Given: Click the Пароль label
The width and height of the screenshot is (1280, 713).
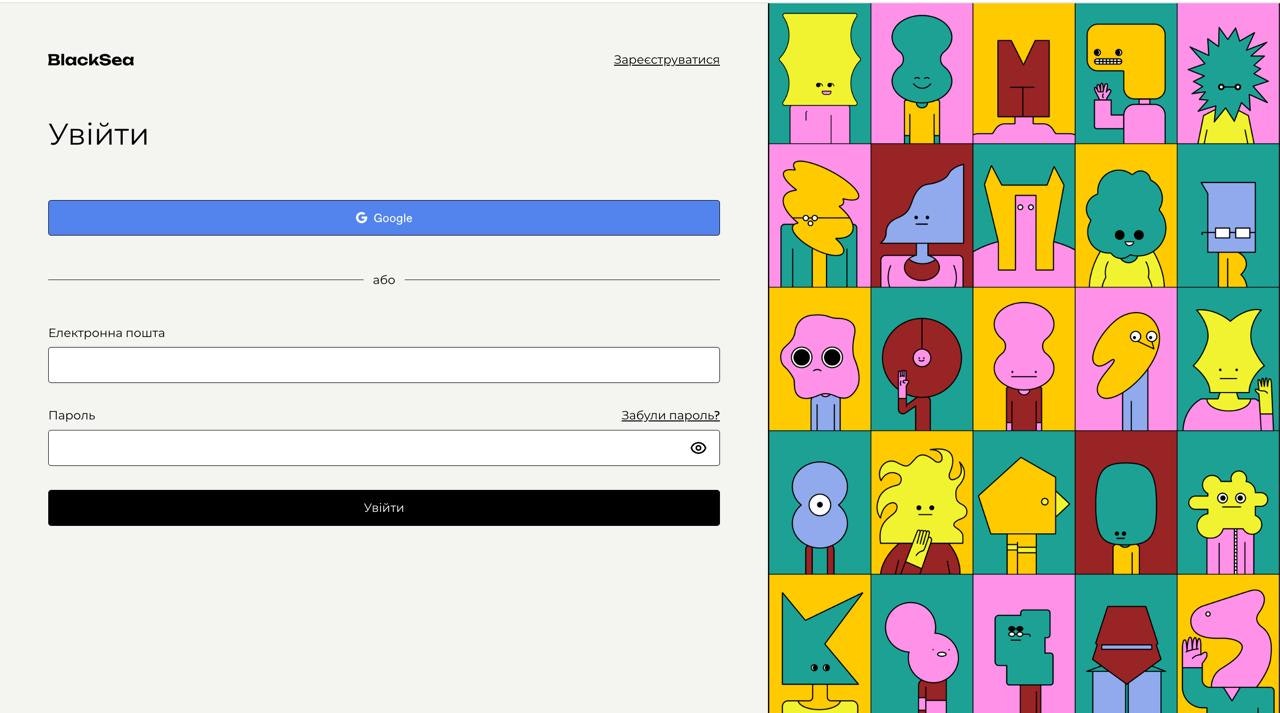Looking at the screenshot, I should pyautogui.click(x=72, y=415).
